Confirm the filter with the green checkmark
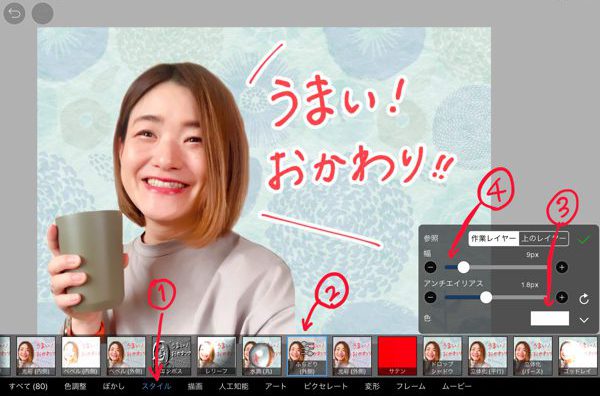Image resolution: width=600 pixels, height=396 pixels. [584, 240]
